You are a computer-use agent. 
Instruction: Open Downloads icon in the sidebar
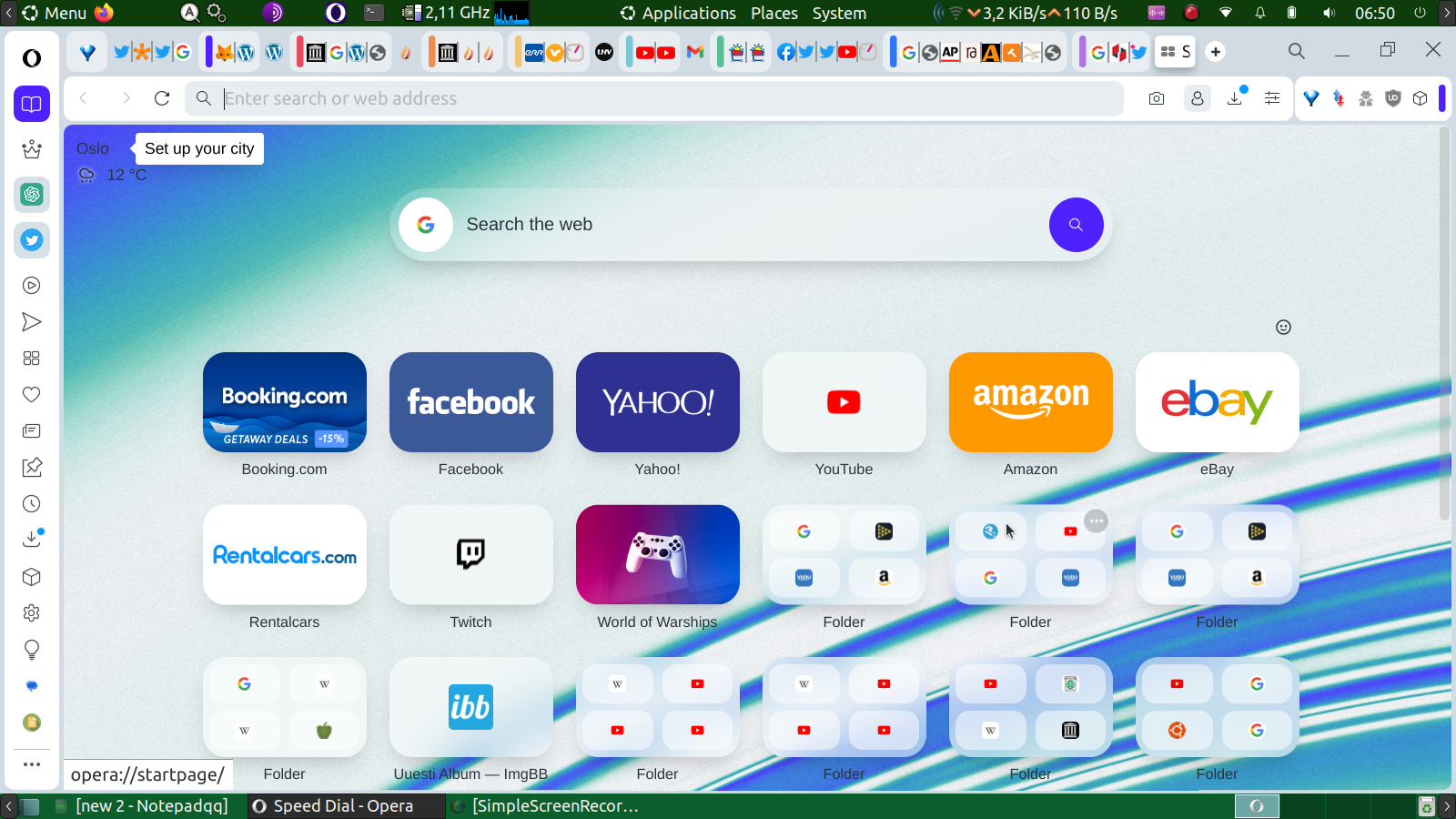(32, 539)
